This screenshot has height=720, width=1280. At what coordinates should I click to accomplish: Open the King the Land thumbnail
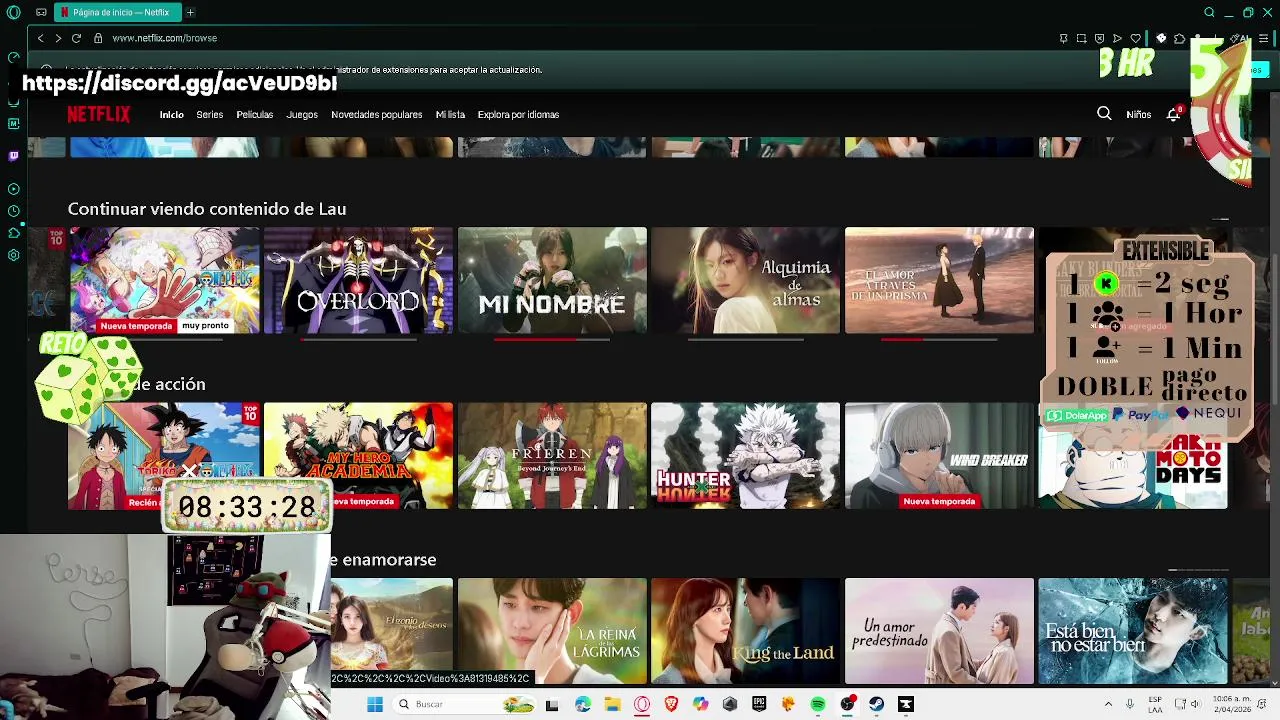coord(746,631)
